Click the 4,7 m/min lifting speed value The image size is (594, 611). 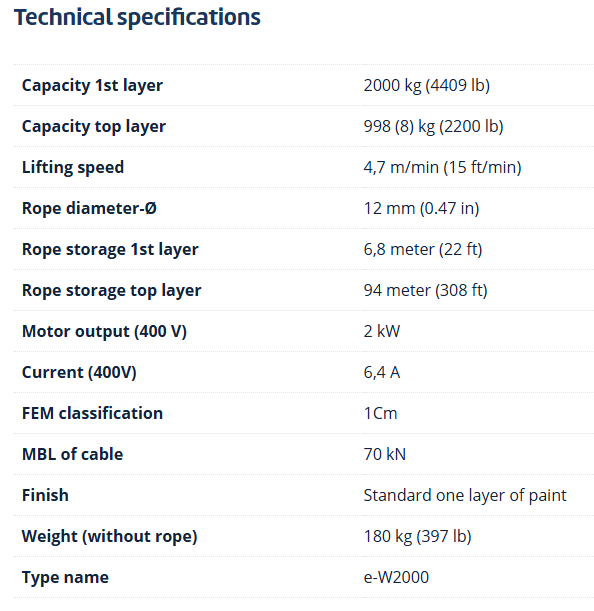click(442, 167)
